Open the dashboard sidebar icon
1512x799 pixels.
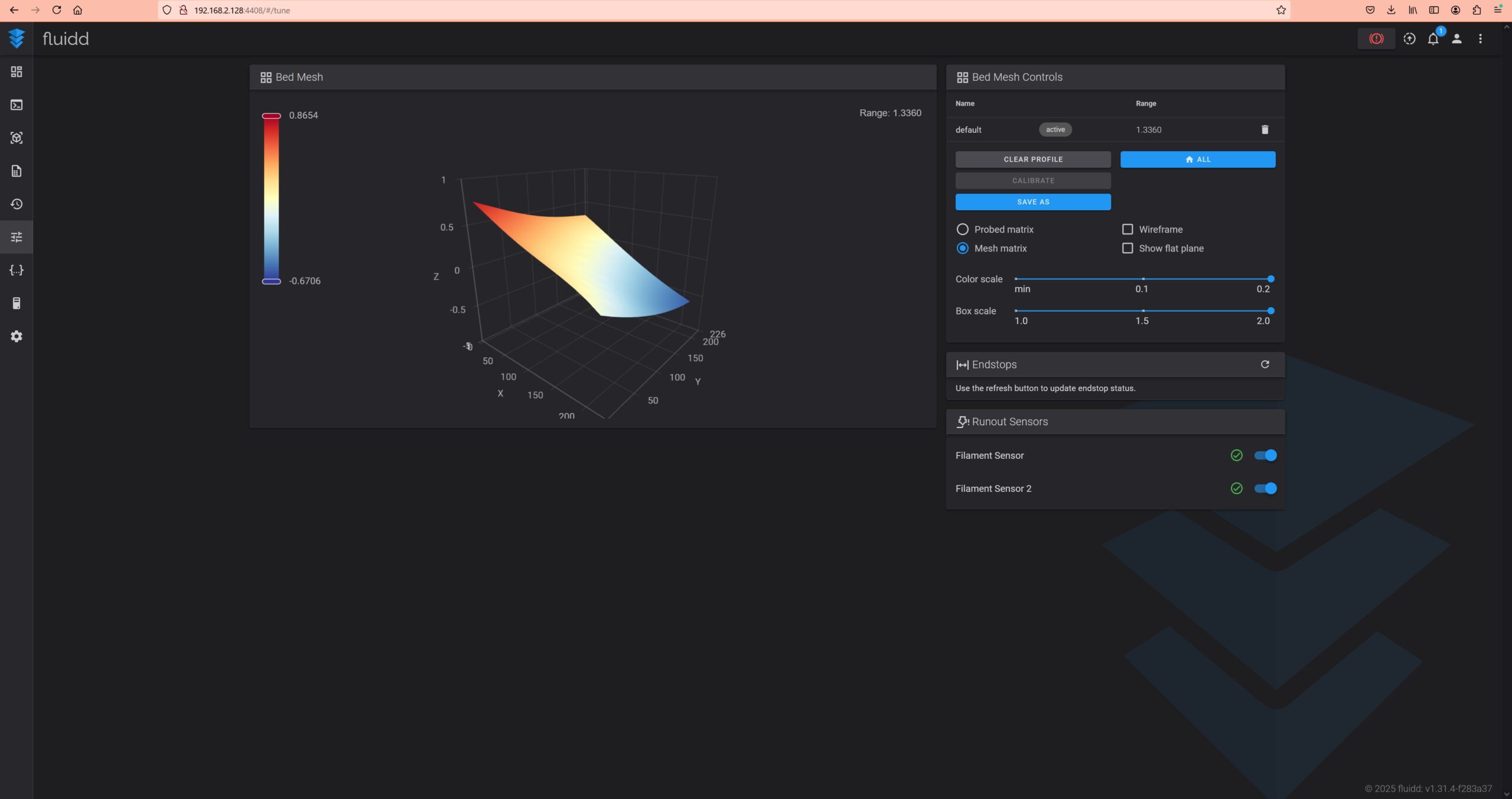coord(17,72)
